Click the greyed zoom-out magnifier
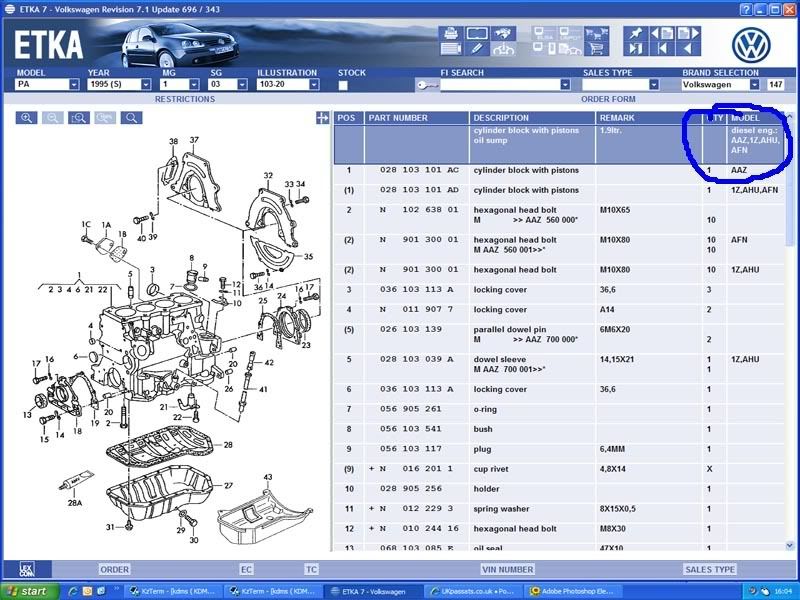 [x=53, y=118]
